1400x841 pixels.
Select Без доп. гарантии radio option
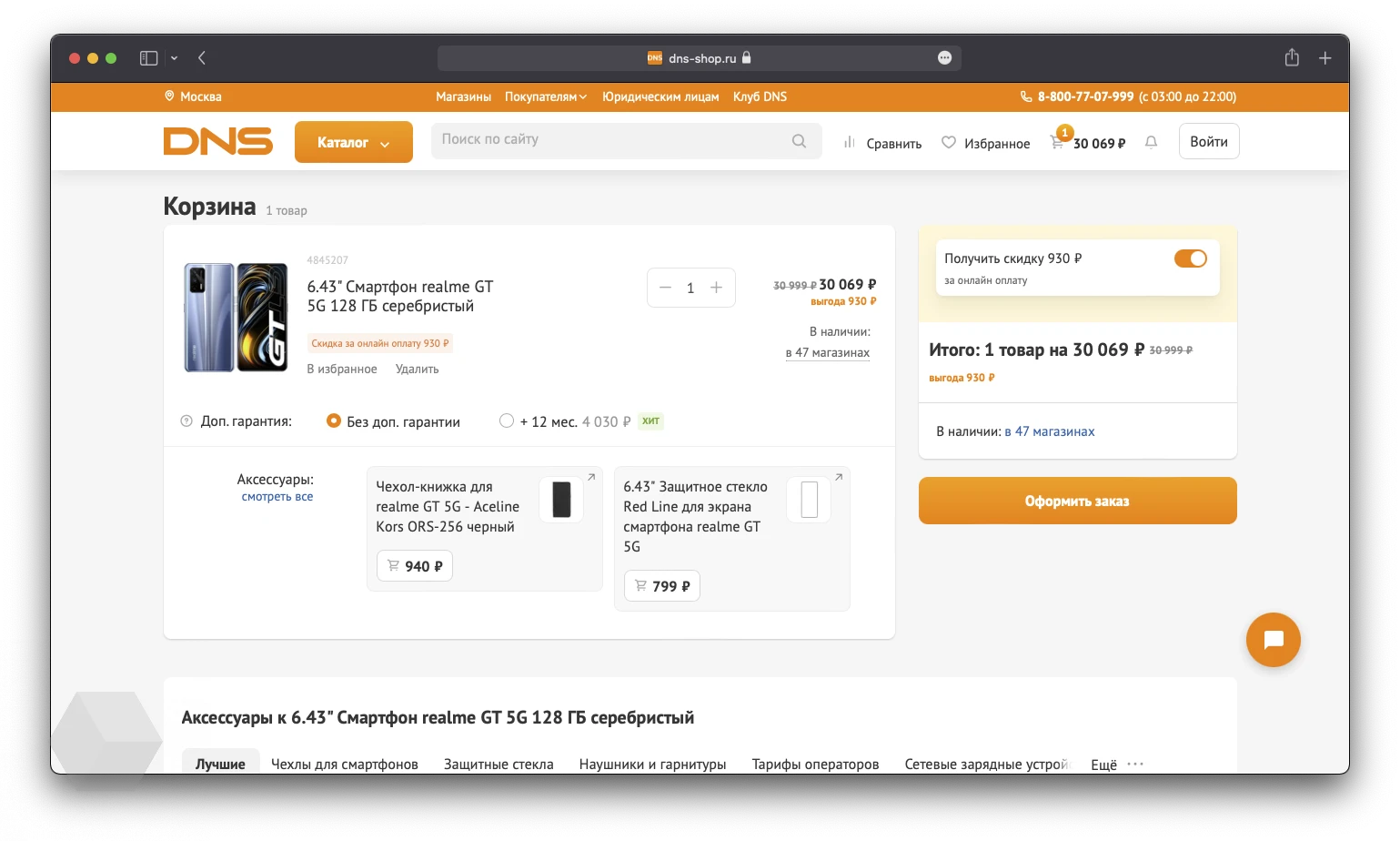coord(334,420)
